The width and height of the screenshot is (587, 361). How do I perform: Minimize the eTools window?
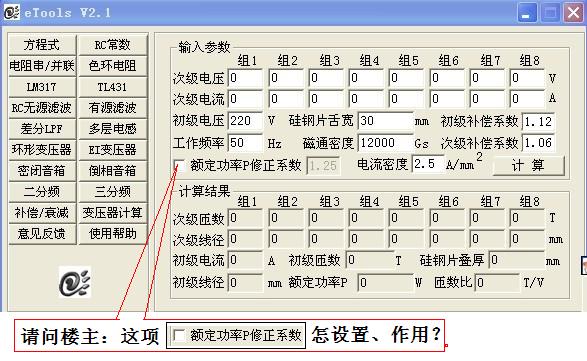(x=527, y=12)
